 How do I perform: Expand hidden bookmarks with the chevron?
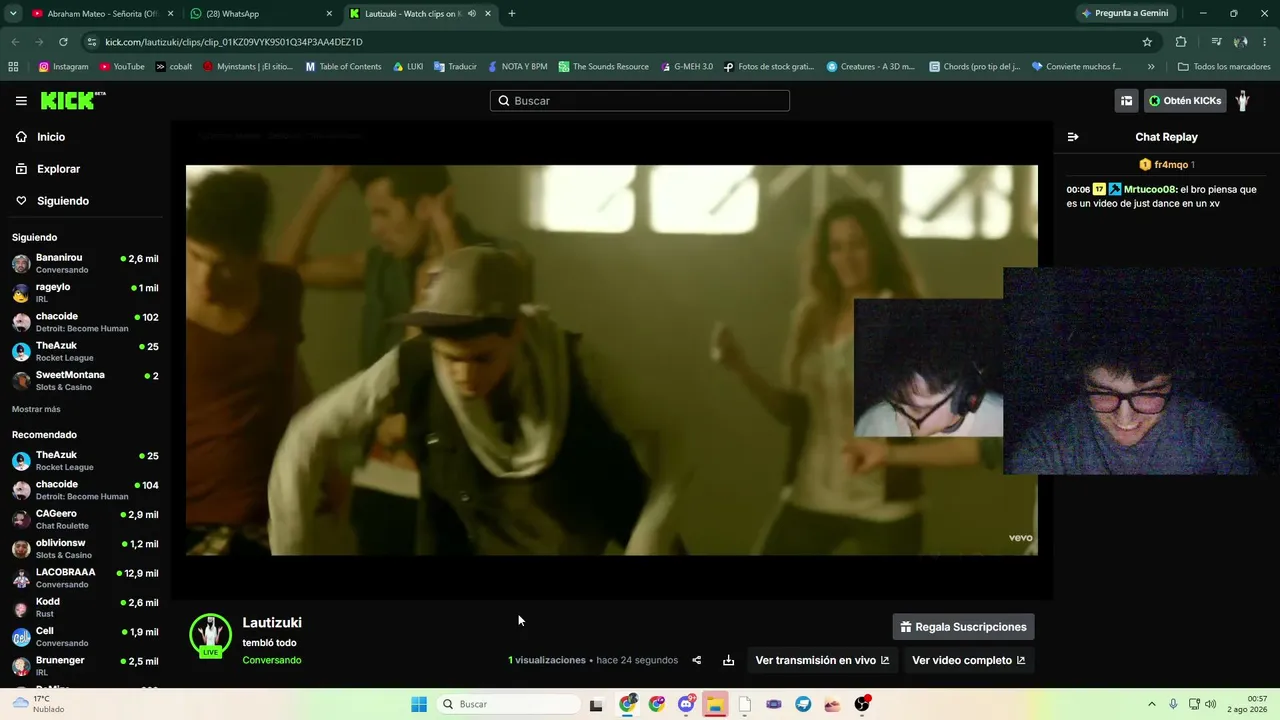(x=1151, y=67)
